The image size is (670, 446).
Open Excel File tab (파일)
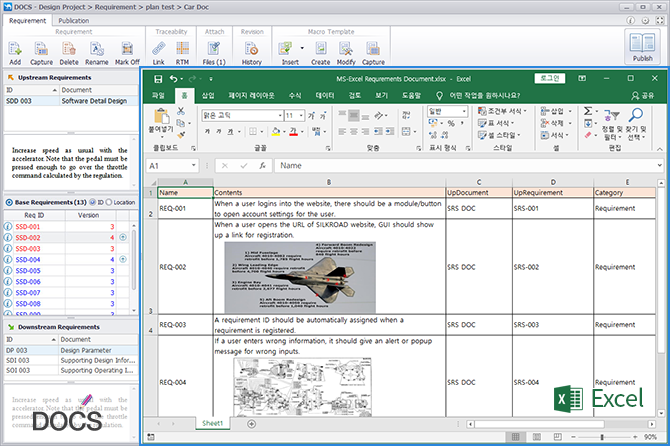pos(158,95)
